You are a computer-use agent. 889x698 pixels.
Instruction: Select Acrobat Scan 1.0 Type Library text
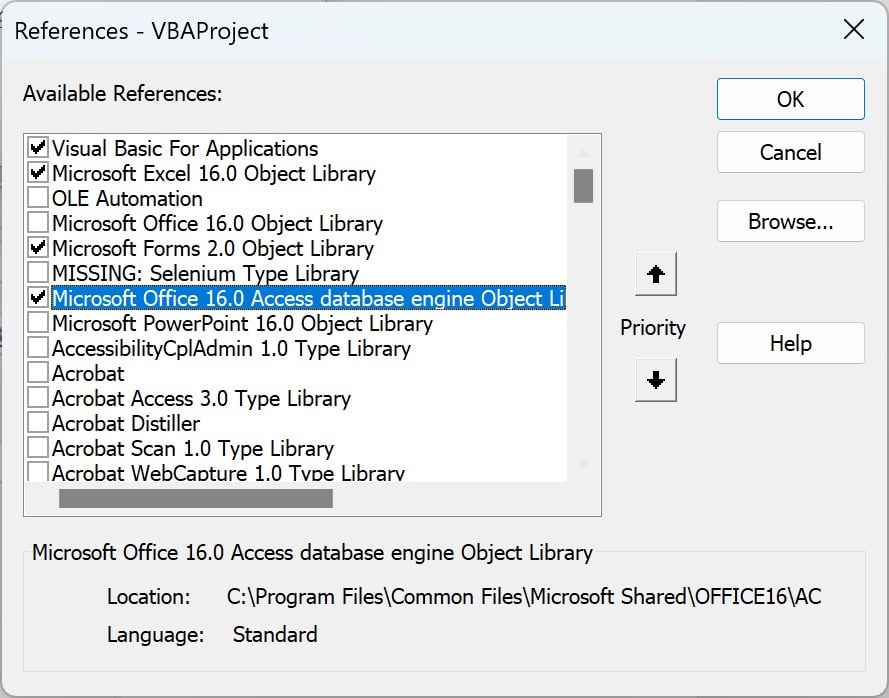[x=193, y=448]
